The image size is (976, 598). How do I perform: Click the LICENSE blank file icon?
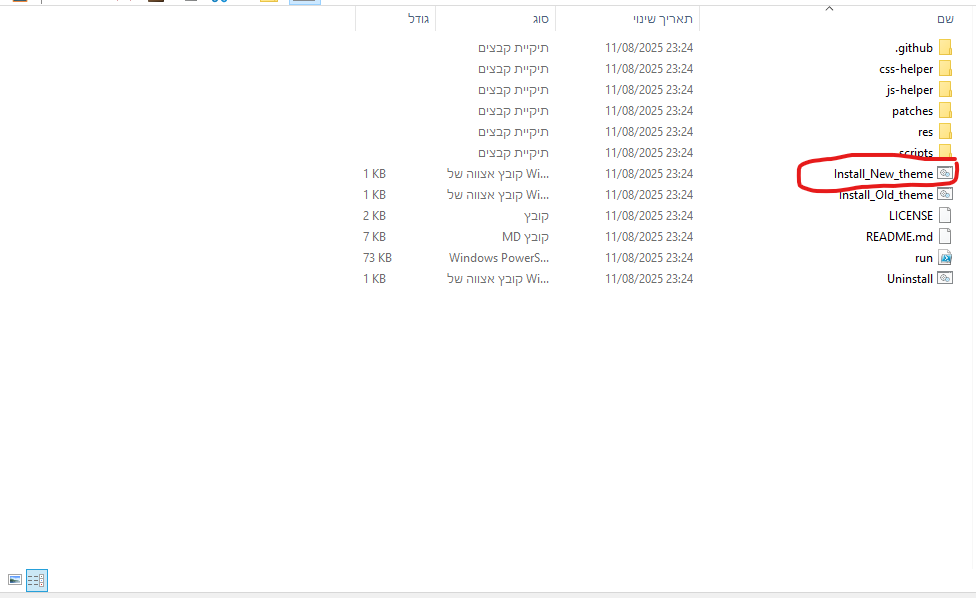(x=945, y=215)
